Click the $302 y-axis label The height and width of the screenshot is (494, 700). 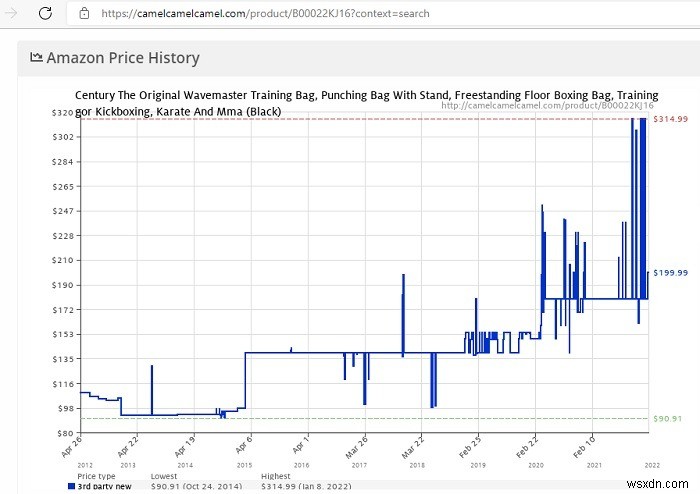(x=62, y=137)
